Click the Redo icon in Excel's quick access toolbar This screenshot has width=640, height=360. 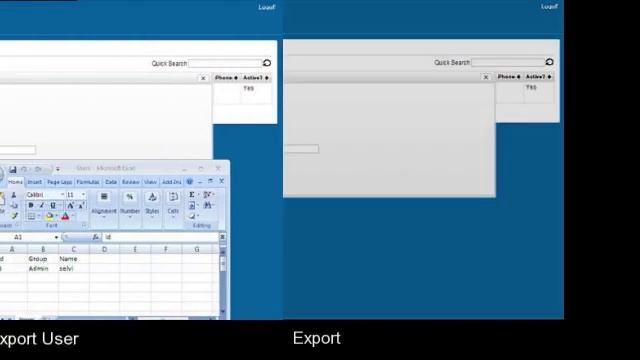[x=38, y=169]
